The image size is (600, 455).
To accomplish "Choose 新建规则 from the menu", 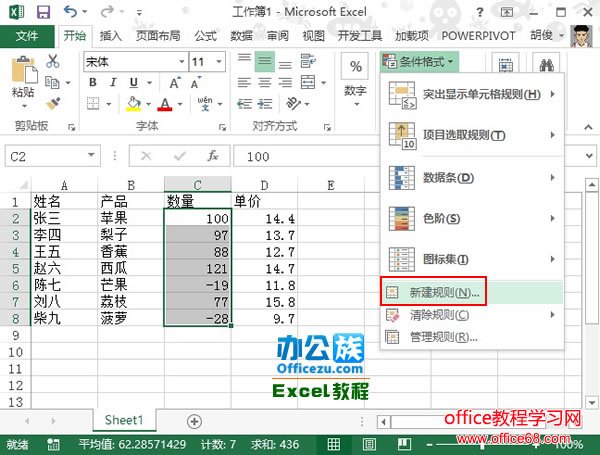I will pos(472,292).
